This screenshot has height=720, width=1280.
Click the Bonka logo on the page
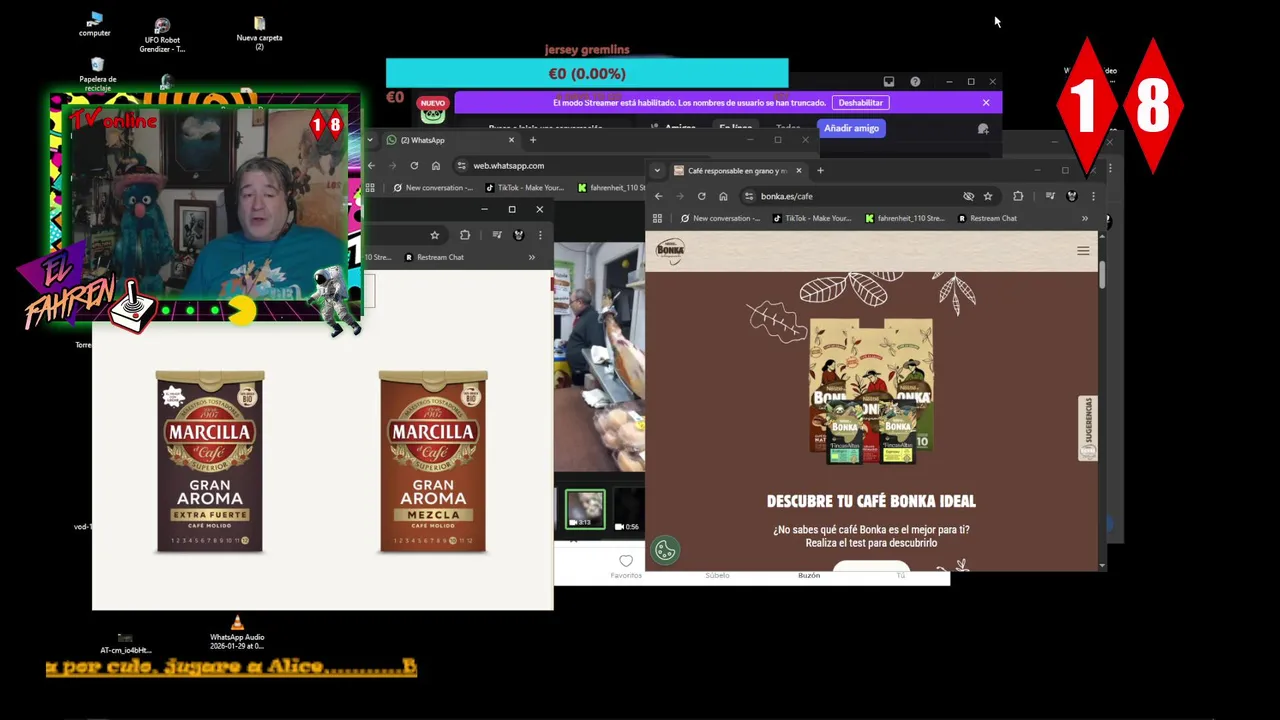point(670,251)
